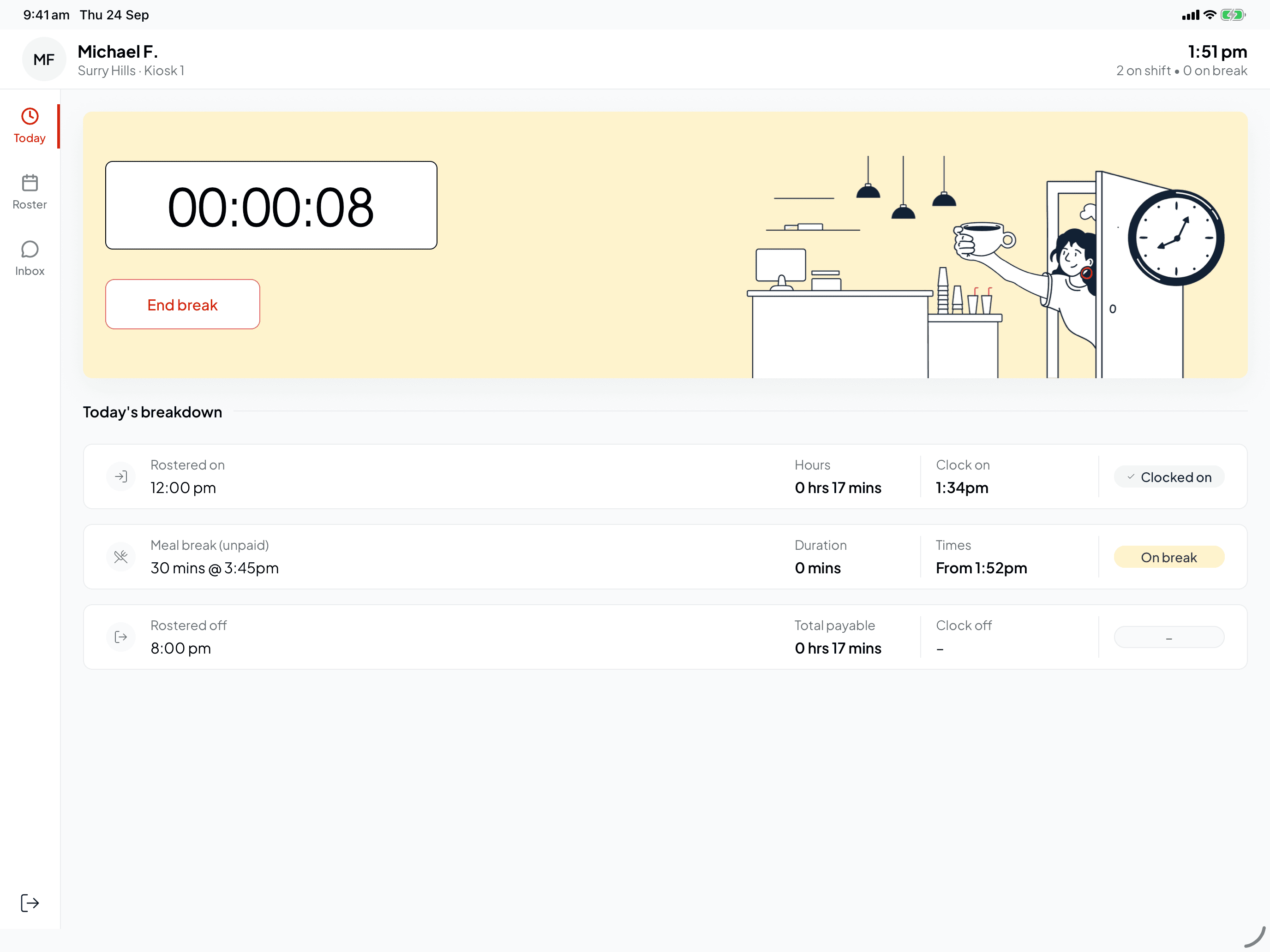1270x952 pixels.
Task: Click the Inbox speech bubble icon
Action: coord(30,249)
